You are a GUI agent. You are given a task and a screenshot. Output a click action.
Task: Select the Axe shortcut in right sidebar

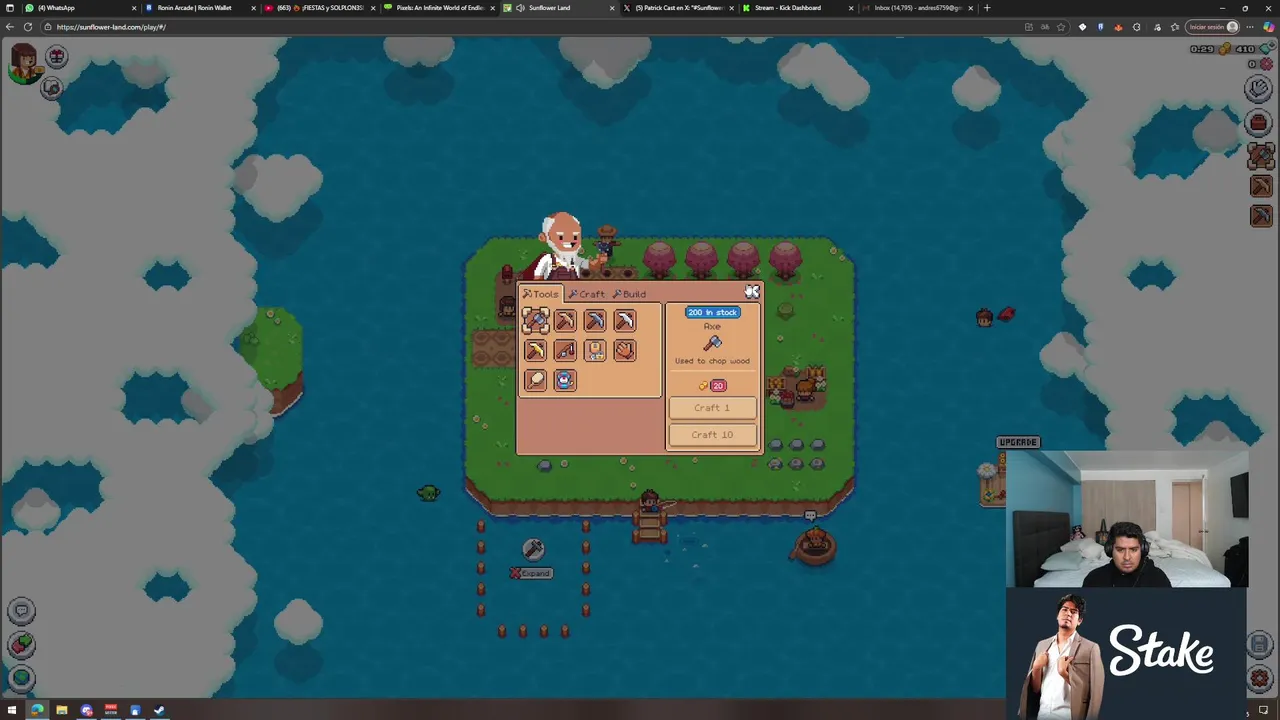(x=1260, y=156)
